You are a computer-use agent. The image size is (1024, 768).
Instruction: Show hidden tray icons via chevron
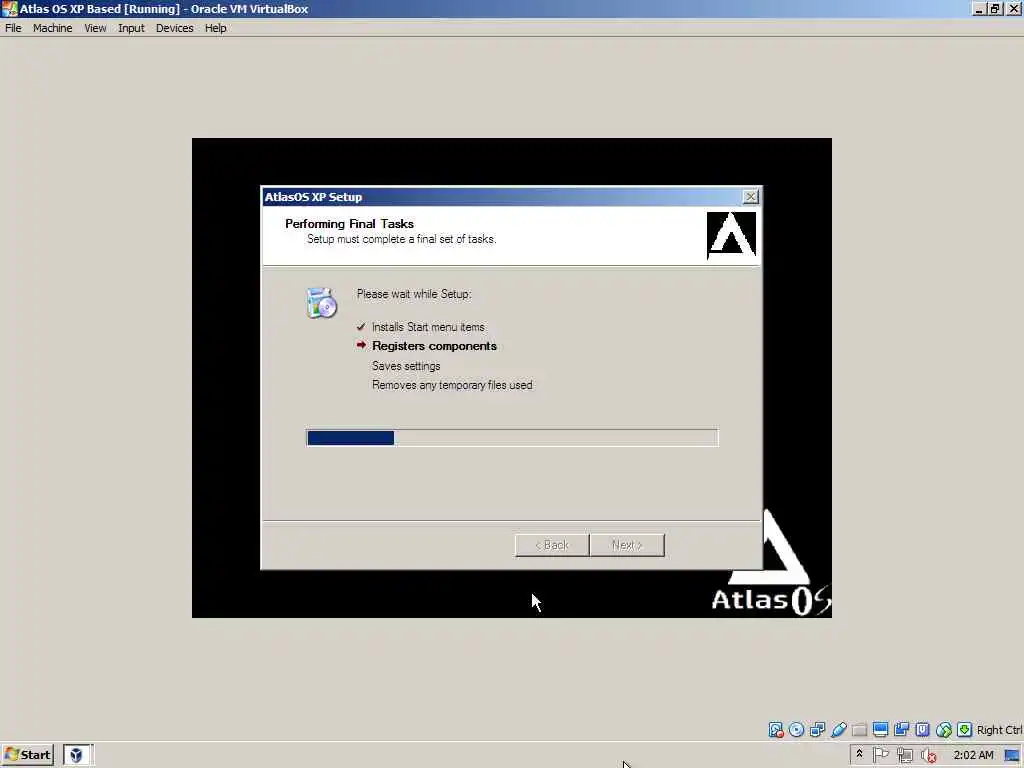pyautogui.click(x=859, y=754)
